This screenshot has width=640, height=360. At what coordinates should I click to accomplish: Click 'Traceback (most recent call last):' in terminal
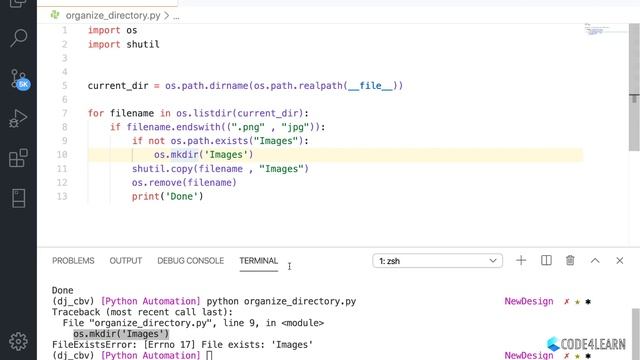[142, 312]
